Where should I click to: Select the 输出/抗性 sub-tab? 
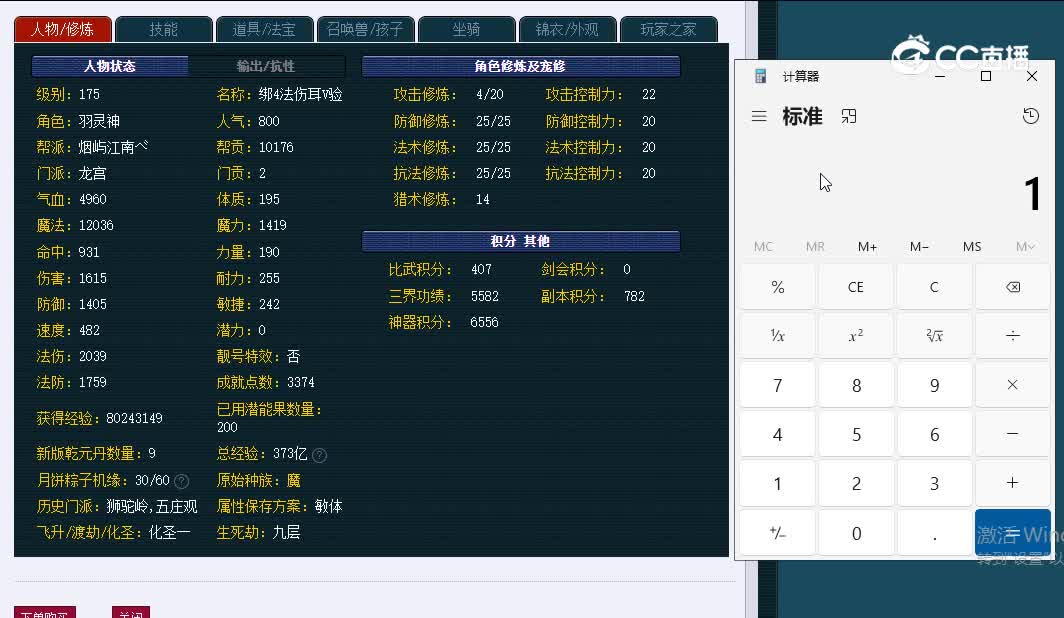point(266,66)
